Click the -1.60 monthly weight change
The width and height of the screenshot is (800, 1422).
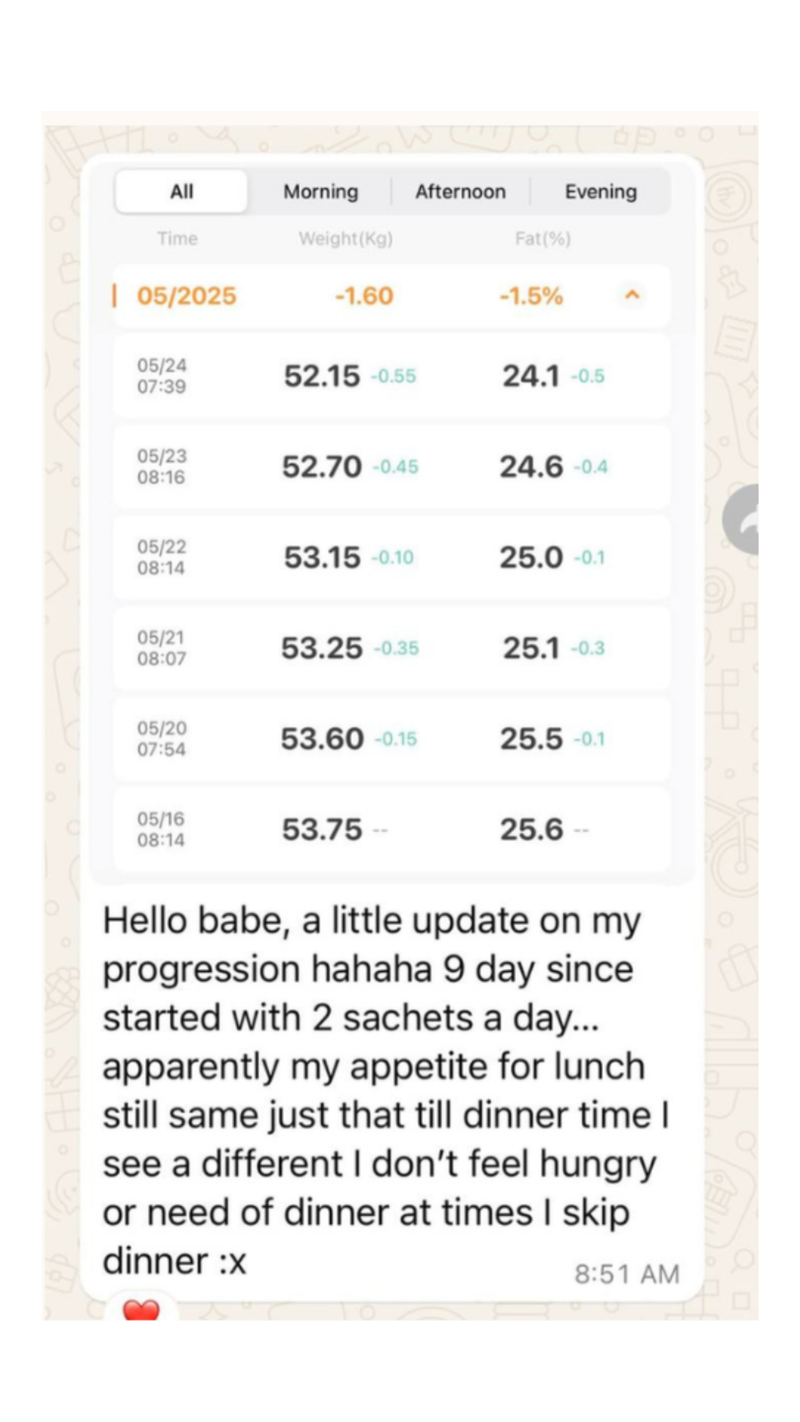[x=363, y=296]
